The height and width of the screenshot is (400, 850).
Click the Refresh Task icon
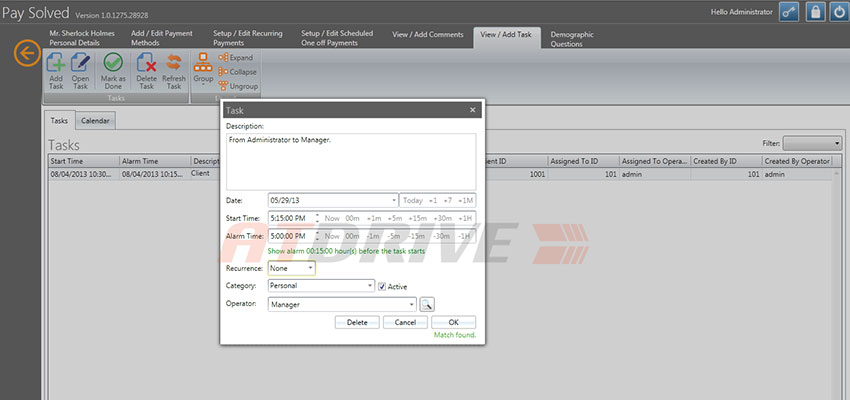[x=173, y=62]
